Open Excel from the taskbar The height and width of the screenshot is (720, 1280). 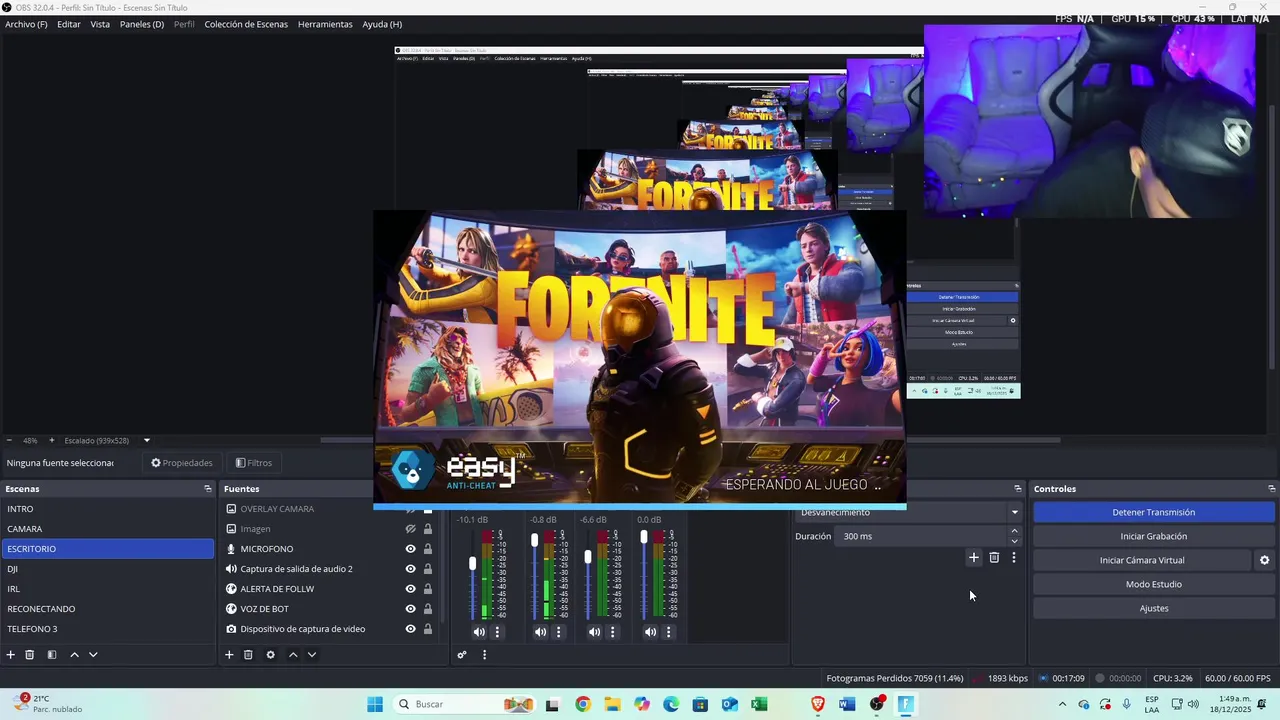tap(759, 704)
